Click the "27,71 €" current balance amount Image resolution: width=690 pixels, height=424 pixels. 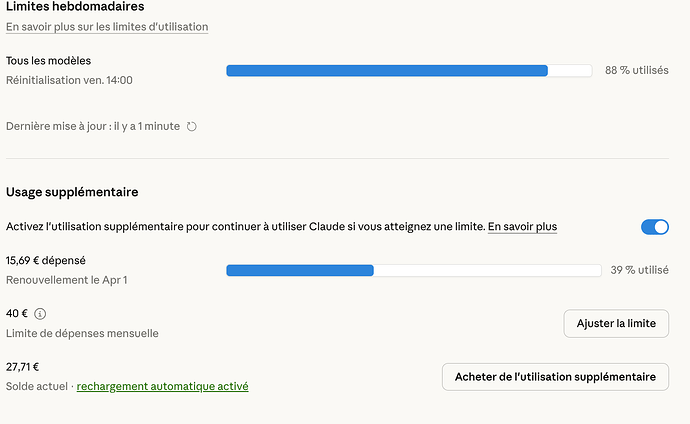23,367
